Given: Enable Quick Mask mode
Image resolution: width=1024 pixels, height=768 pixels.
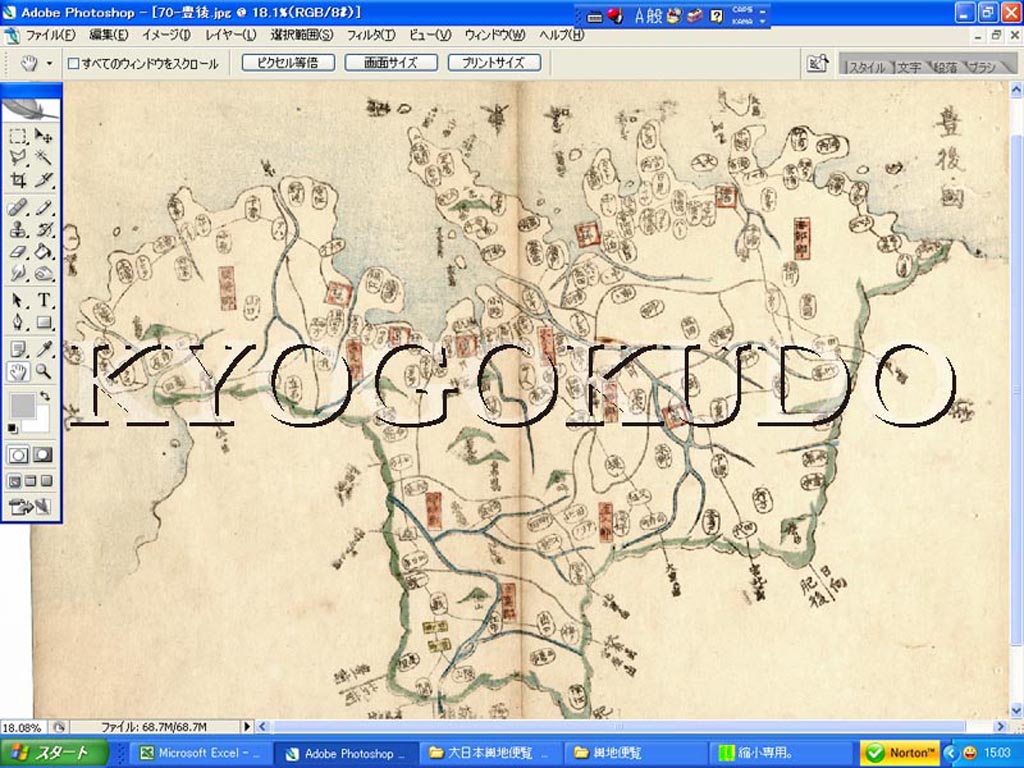Looking at the screenshot, I should 43,455.
